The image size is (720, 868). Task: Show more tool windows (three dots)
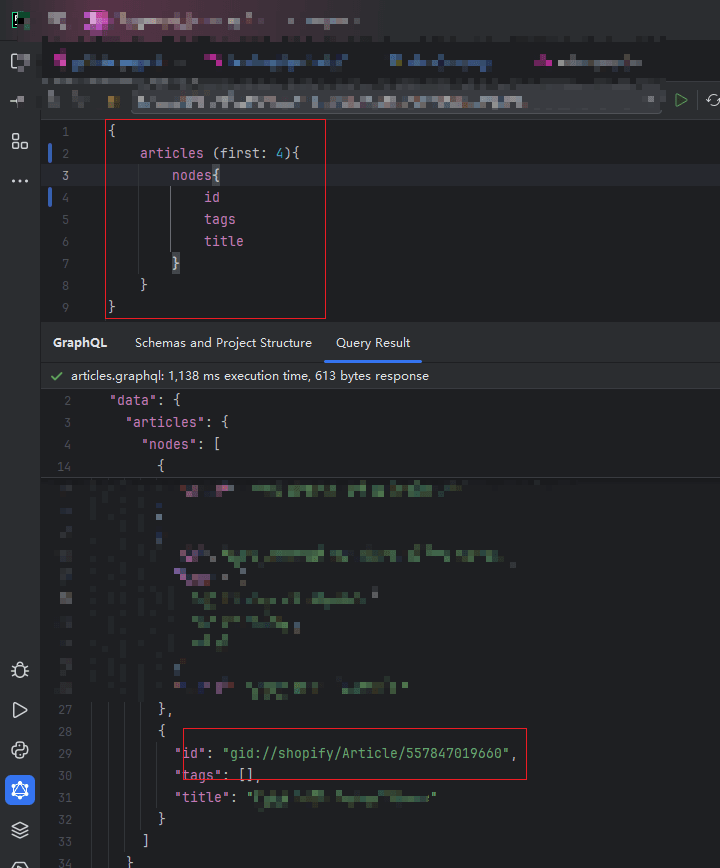point(20,181)
